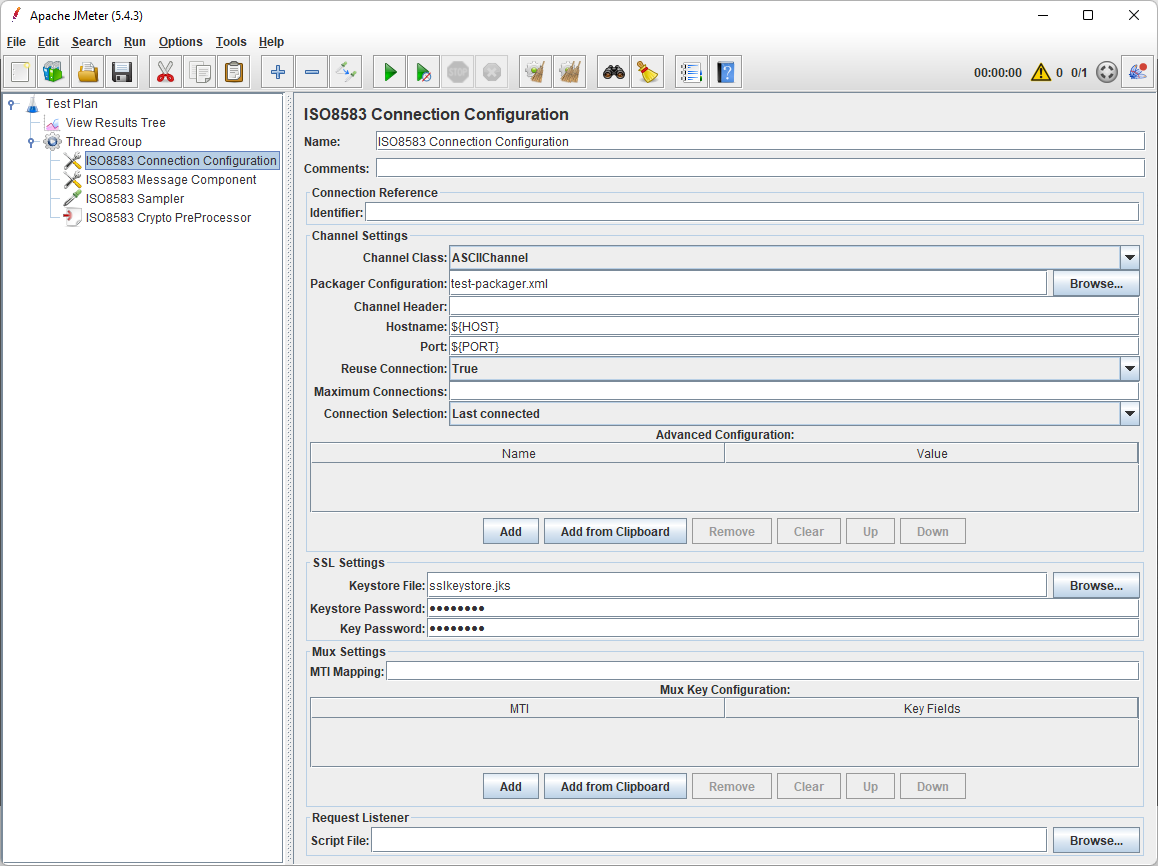Select ISO8583 Message Component tree item
The height and width of the screenshot is (866, 1158).
point(171,179)
